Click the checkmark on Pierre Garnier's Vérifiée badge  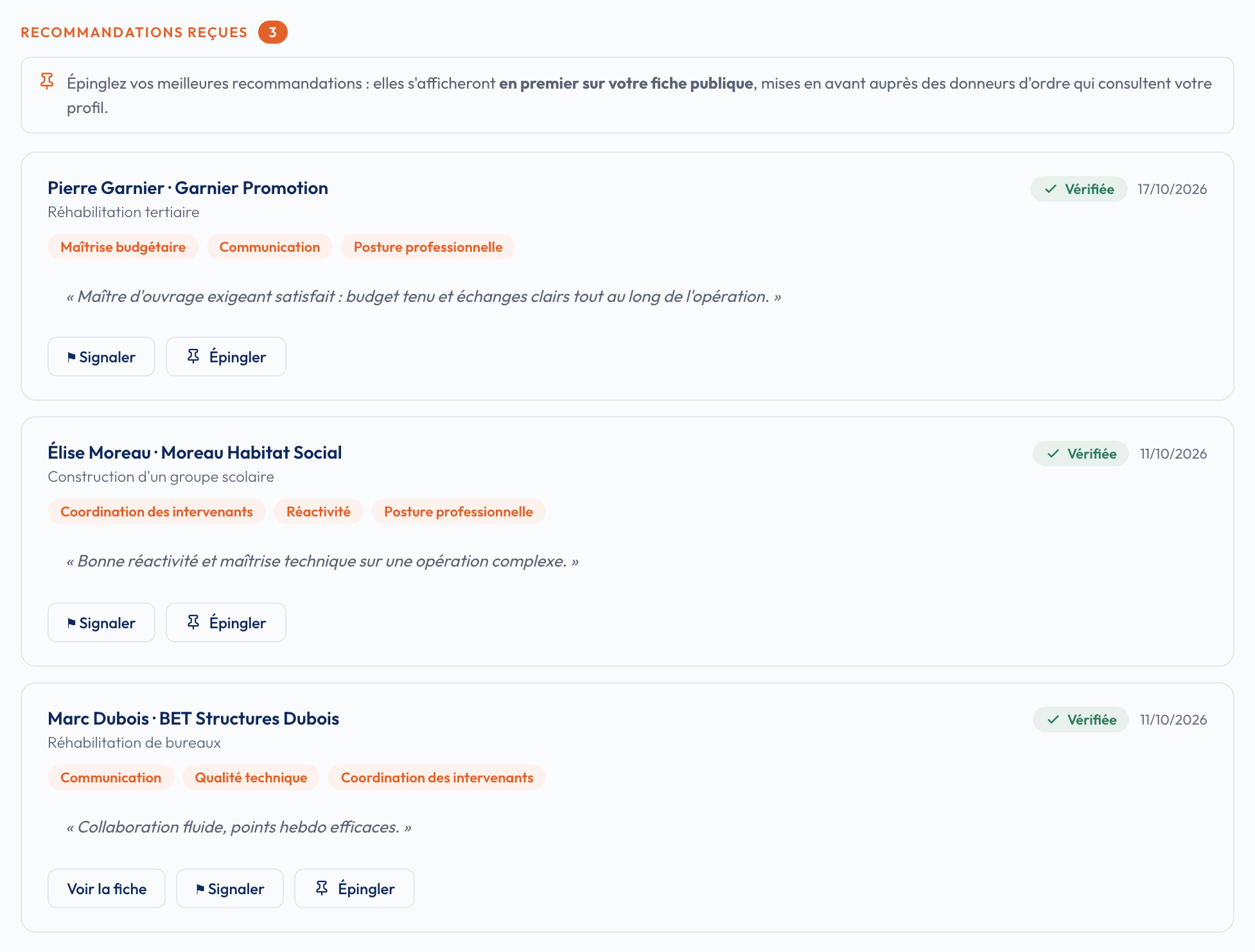(1051, 189)
